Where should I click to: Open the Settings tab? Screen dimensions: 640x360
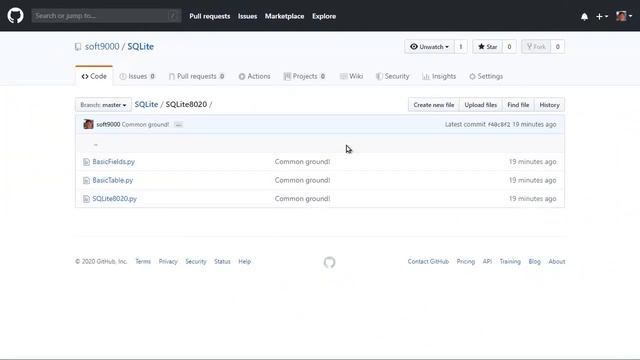[x=486, y=76]
